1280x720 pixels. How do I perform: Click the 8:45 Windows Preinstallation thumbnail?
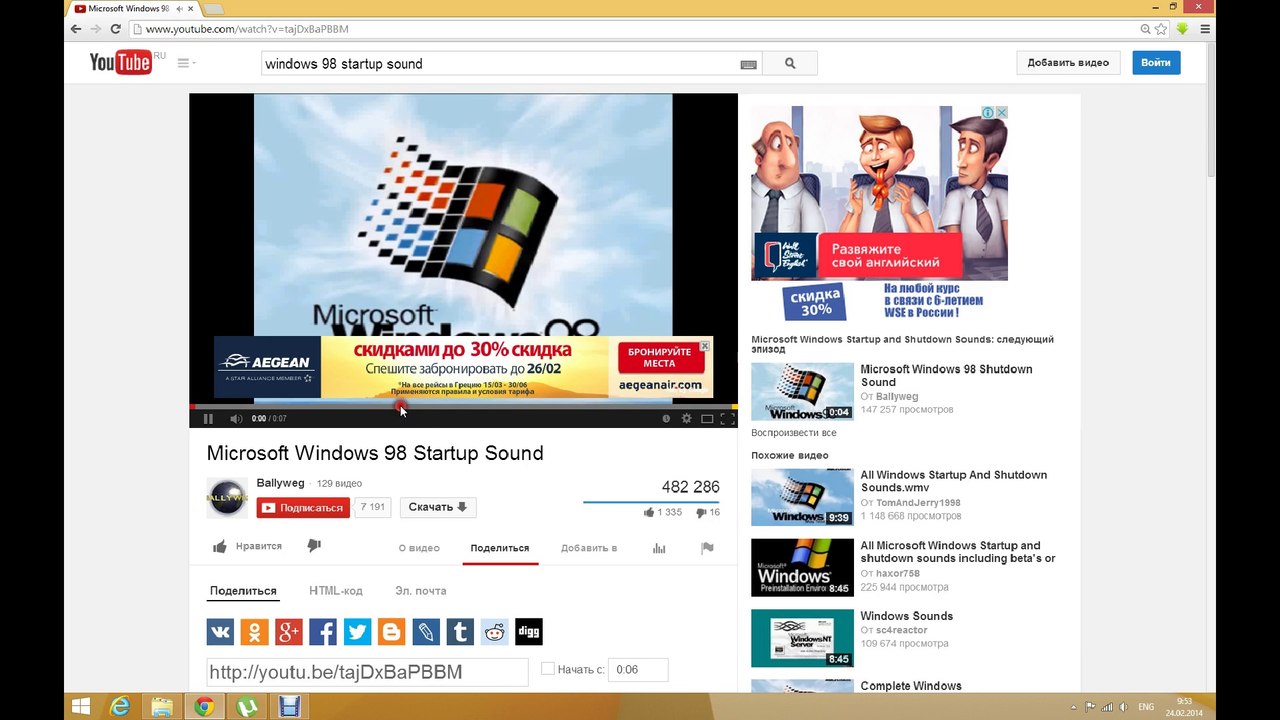(802, 568)
